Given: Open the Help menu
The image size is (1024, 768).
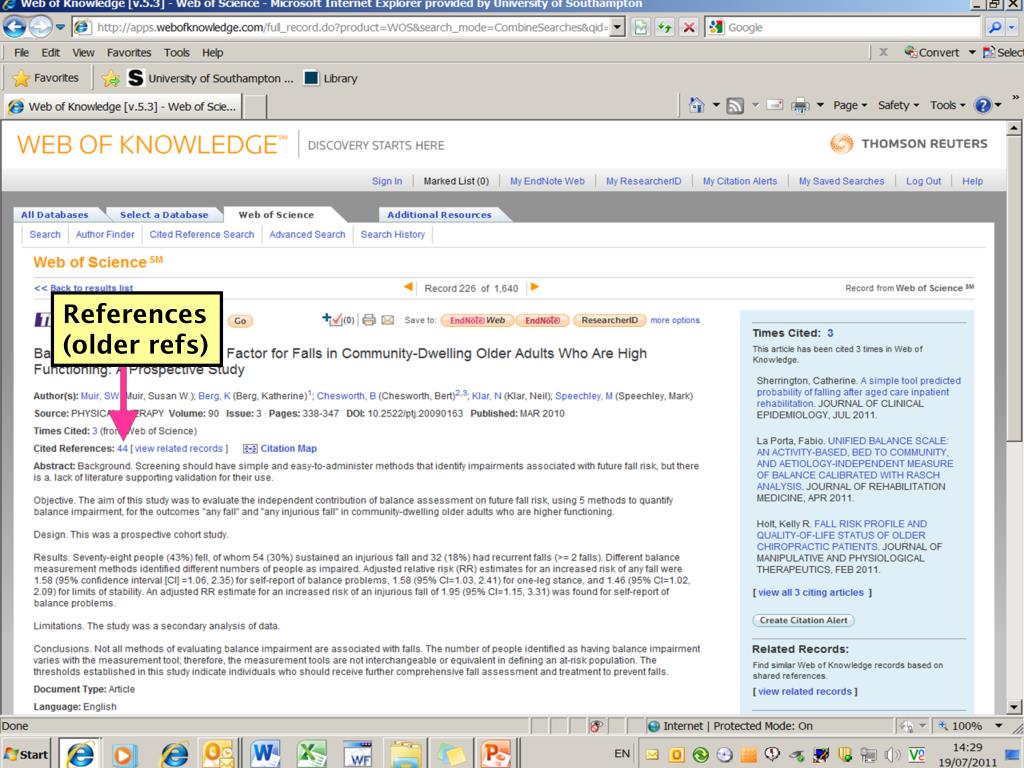Looking at the screenshot, I should [212, 52].
